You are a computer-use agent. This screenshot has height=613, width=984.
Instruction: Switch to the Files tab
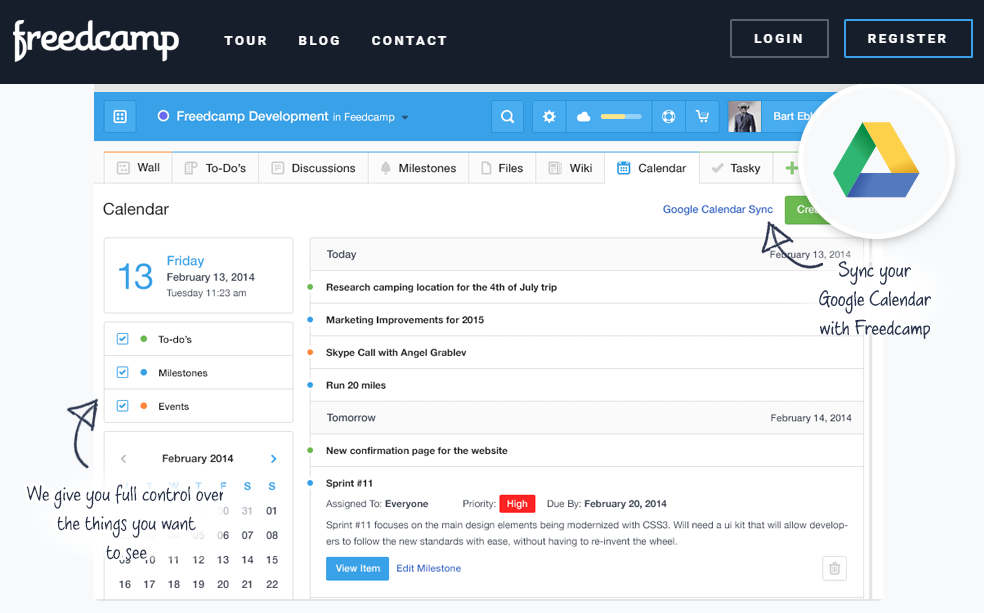point(502,168)
